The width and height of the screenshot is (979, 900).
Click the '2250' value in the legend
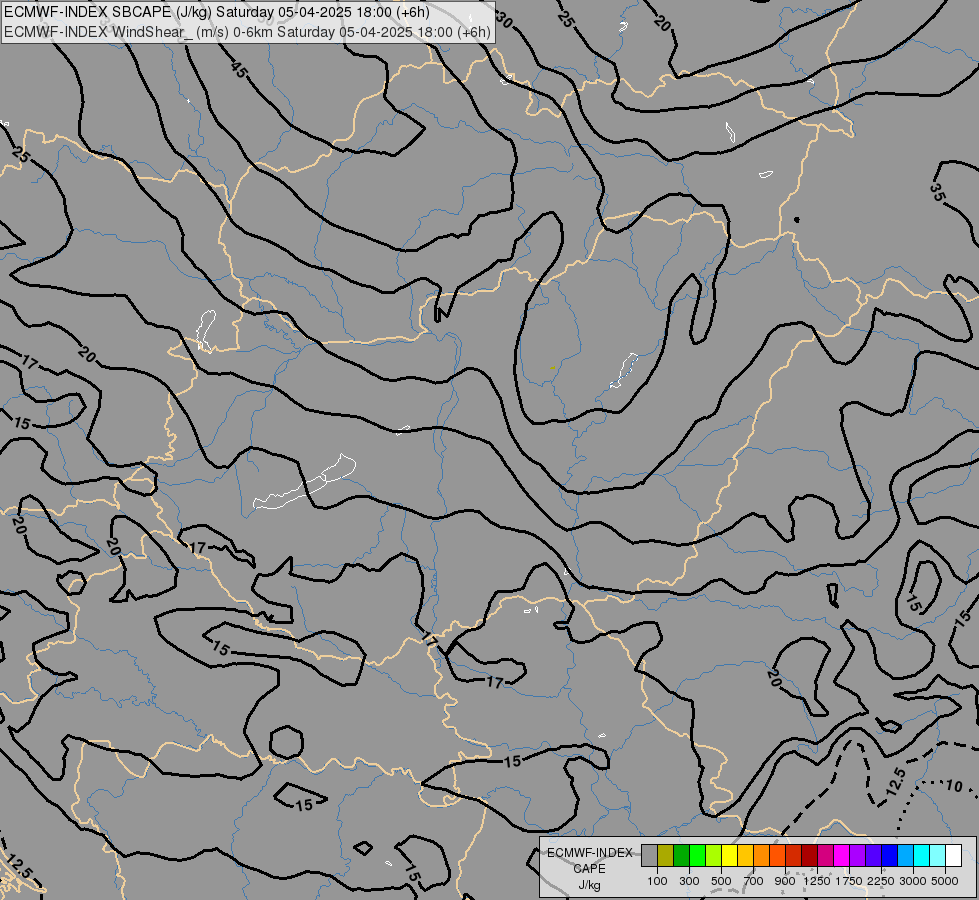[881, 881]
